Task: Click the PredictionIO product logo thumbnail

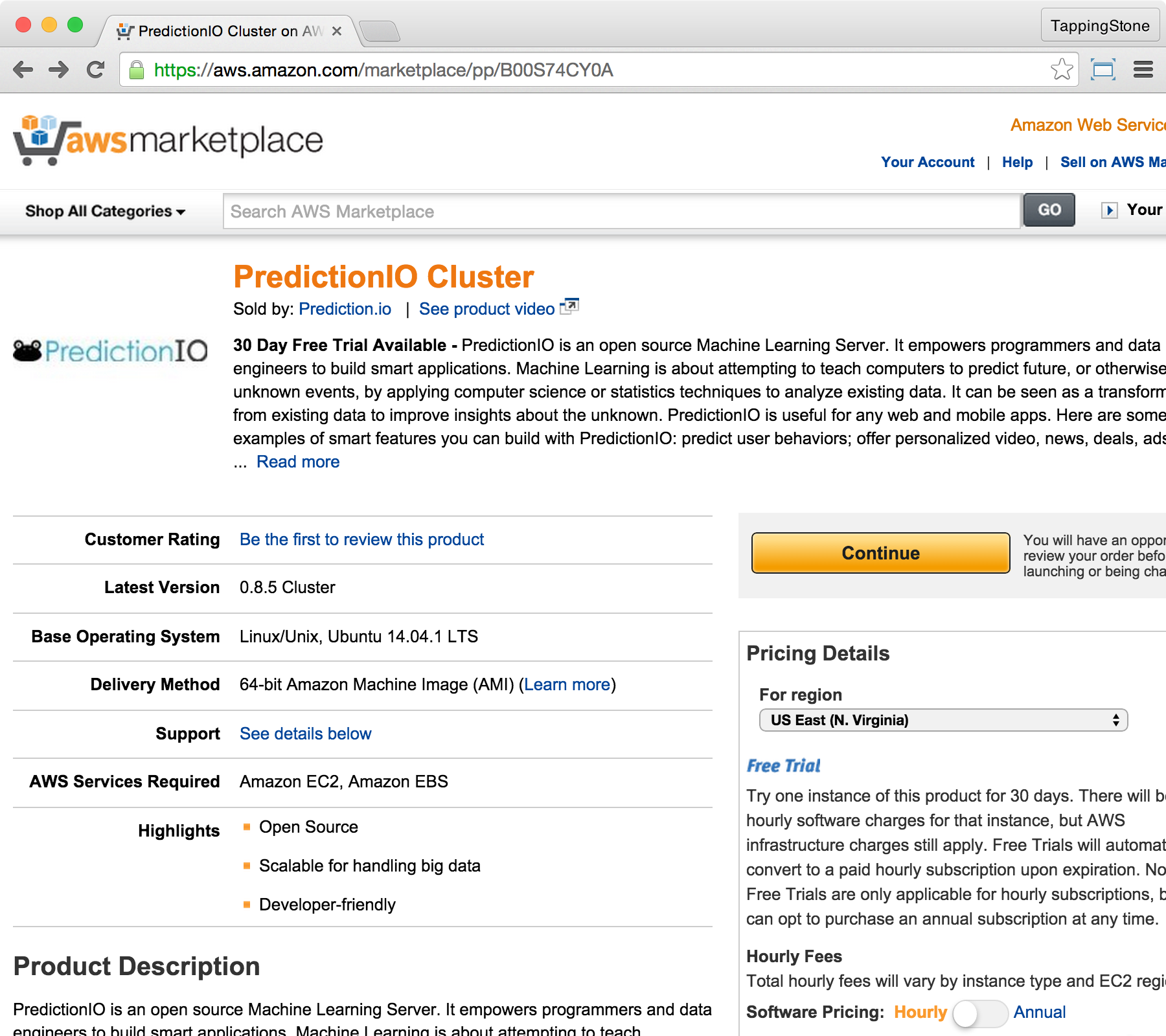Action: 110,351
